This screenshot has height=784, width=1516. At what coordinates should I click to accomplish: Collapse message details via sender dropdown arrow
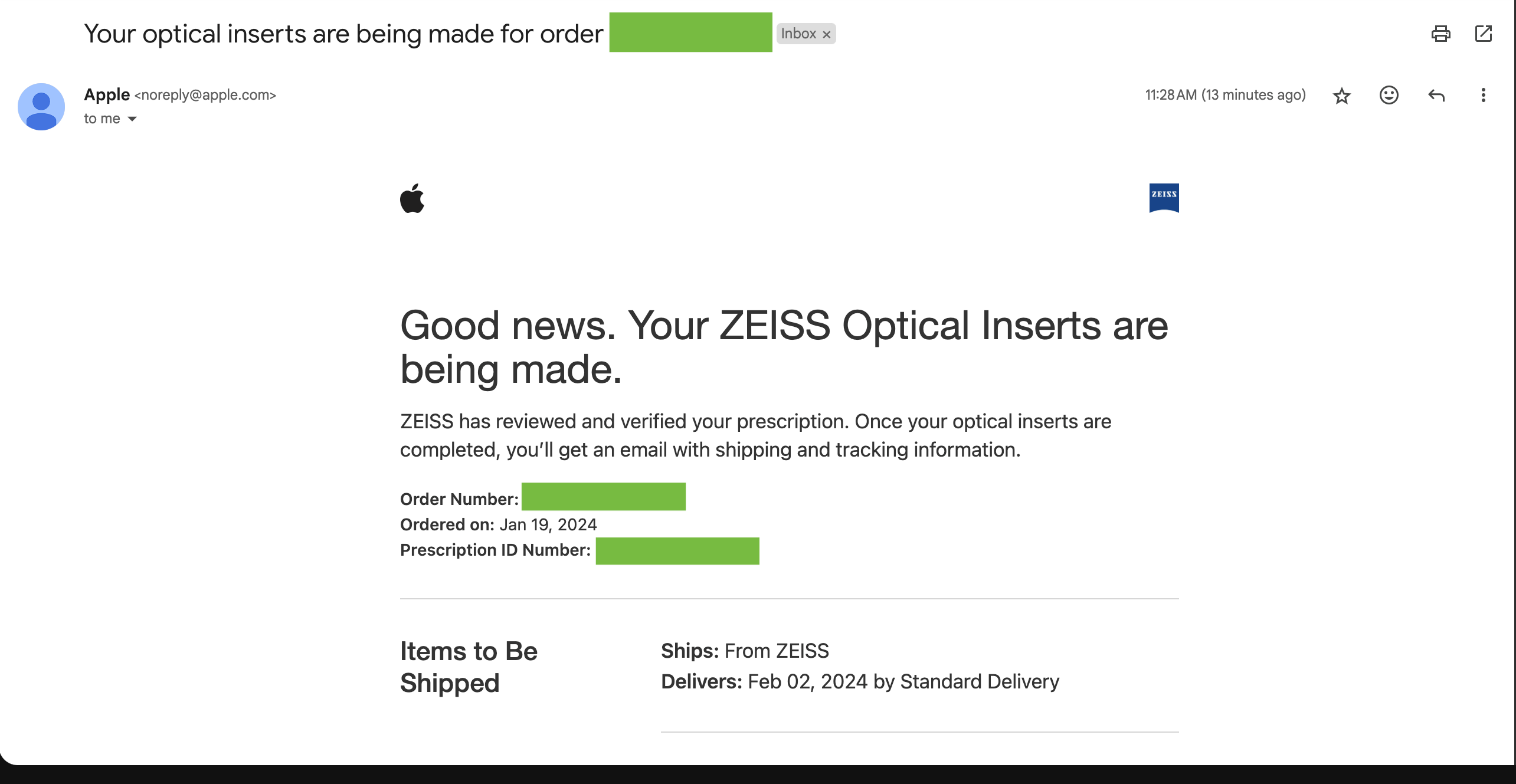132,119
